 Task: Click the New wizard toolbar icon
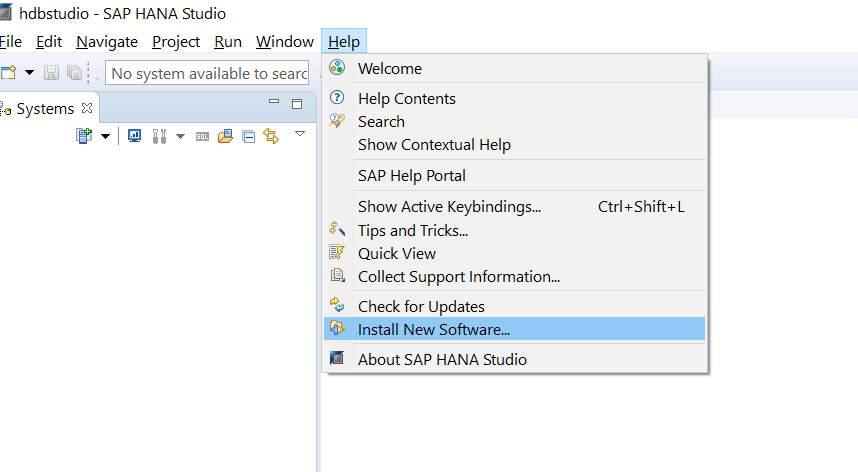point(8,73)
